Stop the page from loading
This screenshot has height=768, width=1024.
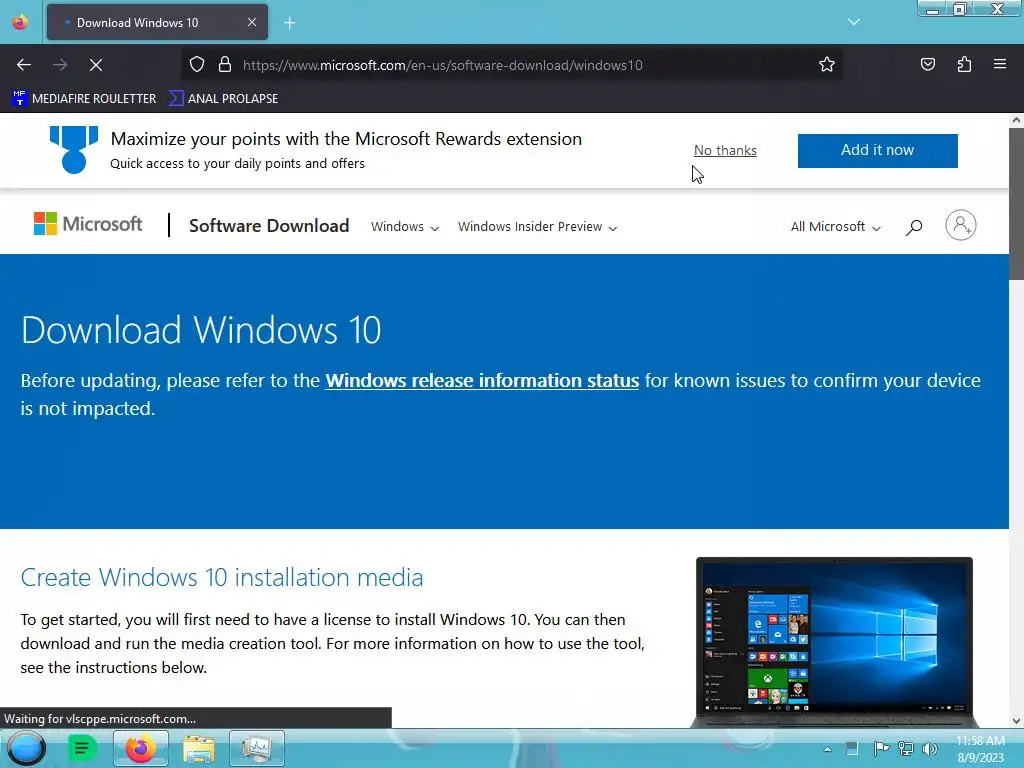coord(96,65)
